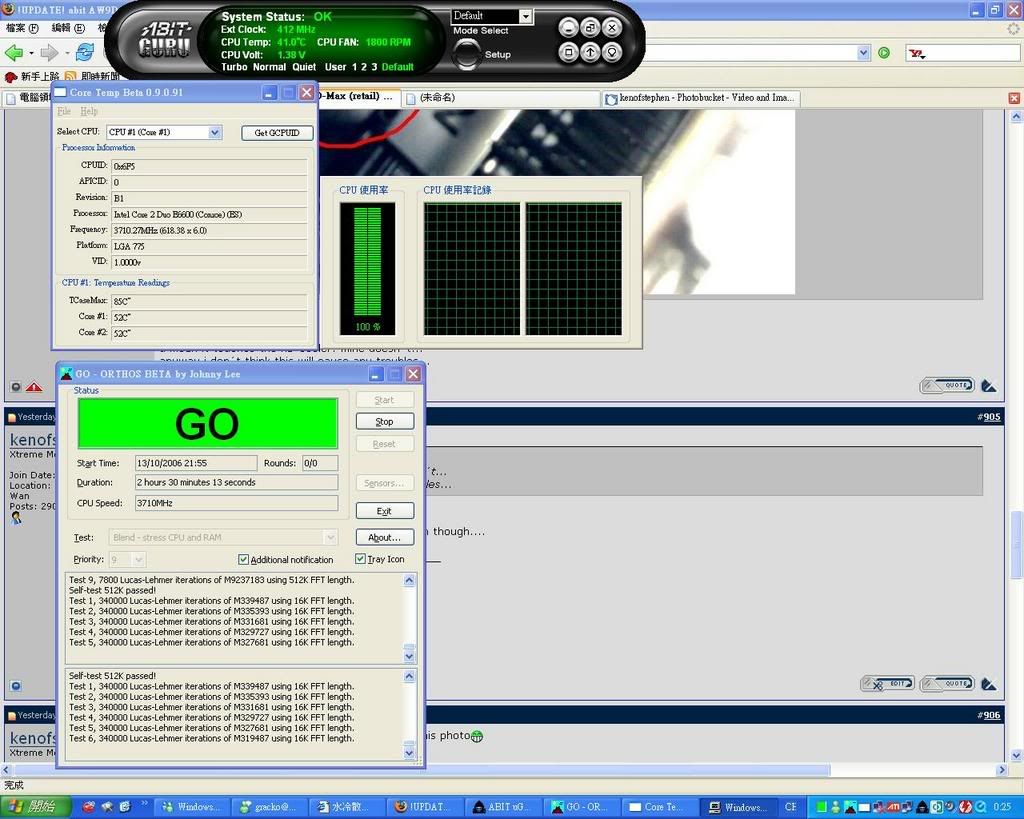Switch to the GO - ORTHOS taskbar item
The image size is (1024, 819).
(580, 807)
